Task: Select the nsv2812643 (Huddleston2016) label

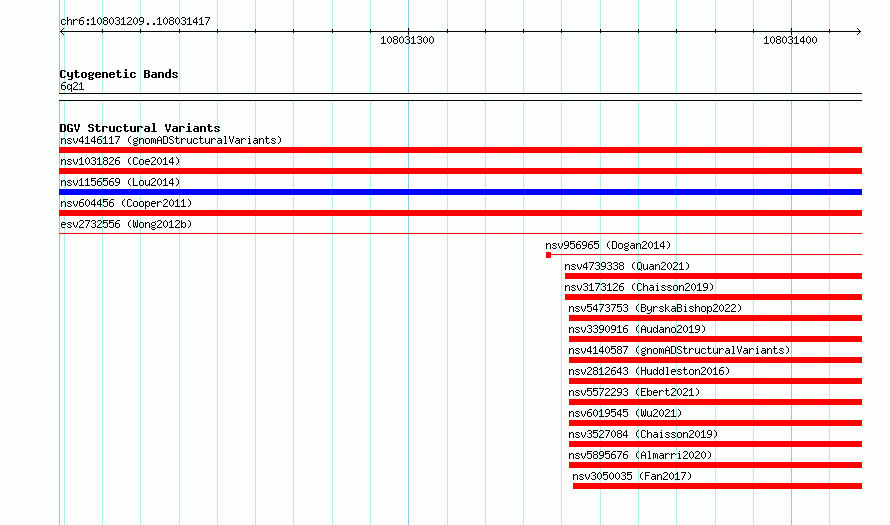Action: (649, 371)
